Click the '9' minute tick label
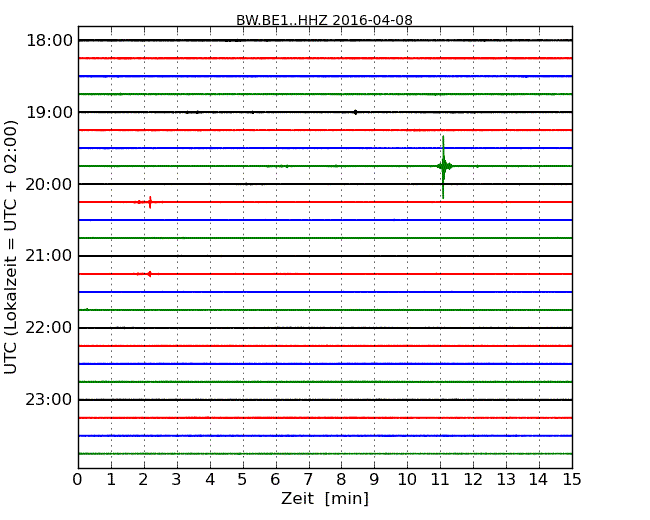Viewport: 650px width, 520px height. coord(374,480)
